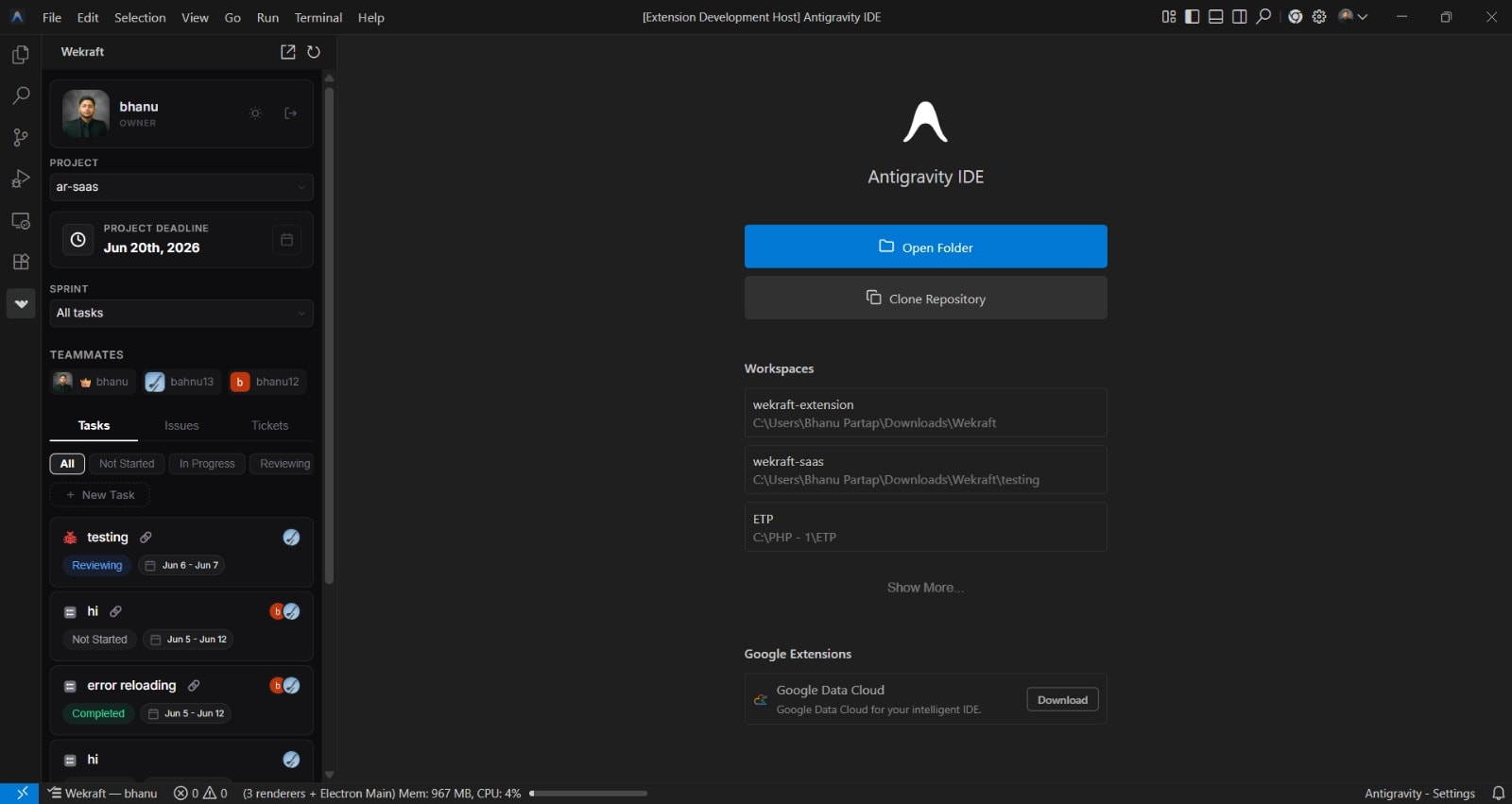
Task: Click the Antigravity logo in the menu bar
Action: [x=17, y=17]
